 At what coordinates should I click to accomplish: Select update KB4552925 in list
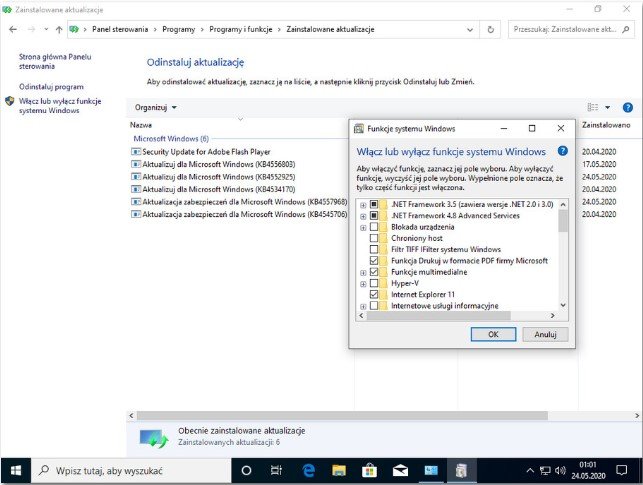(219, 177)
